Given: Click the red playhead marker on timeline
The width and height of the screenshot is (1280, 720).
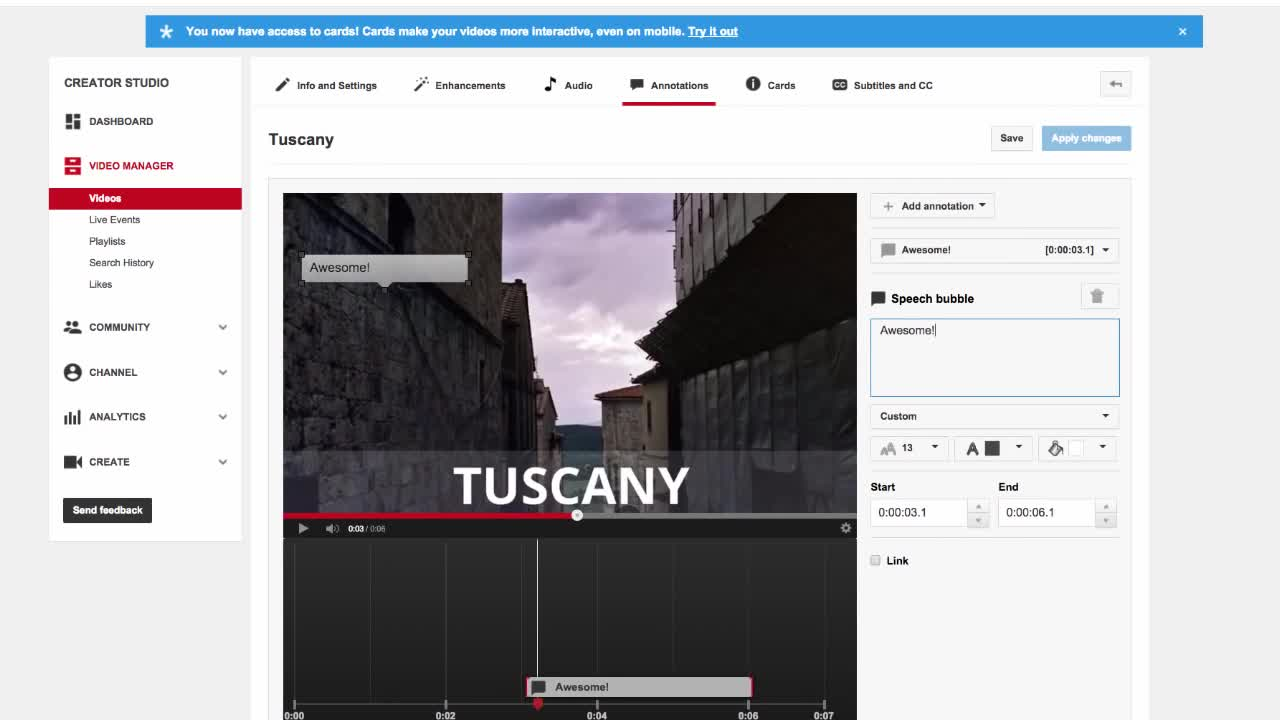Looking at the screenshot, I should [x=537, y=704].
